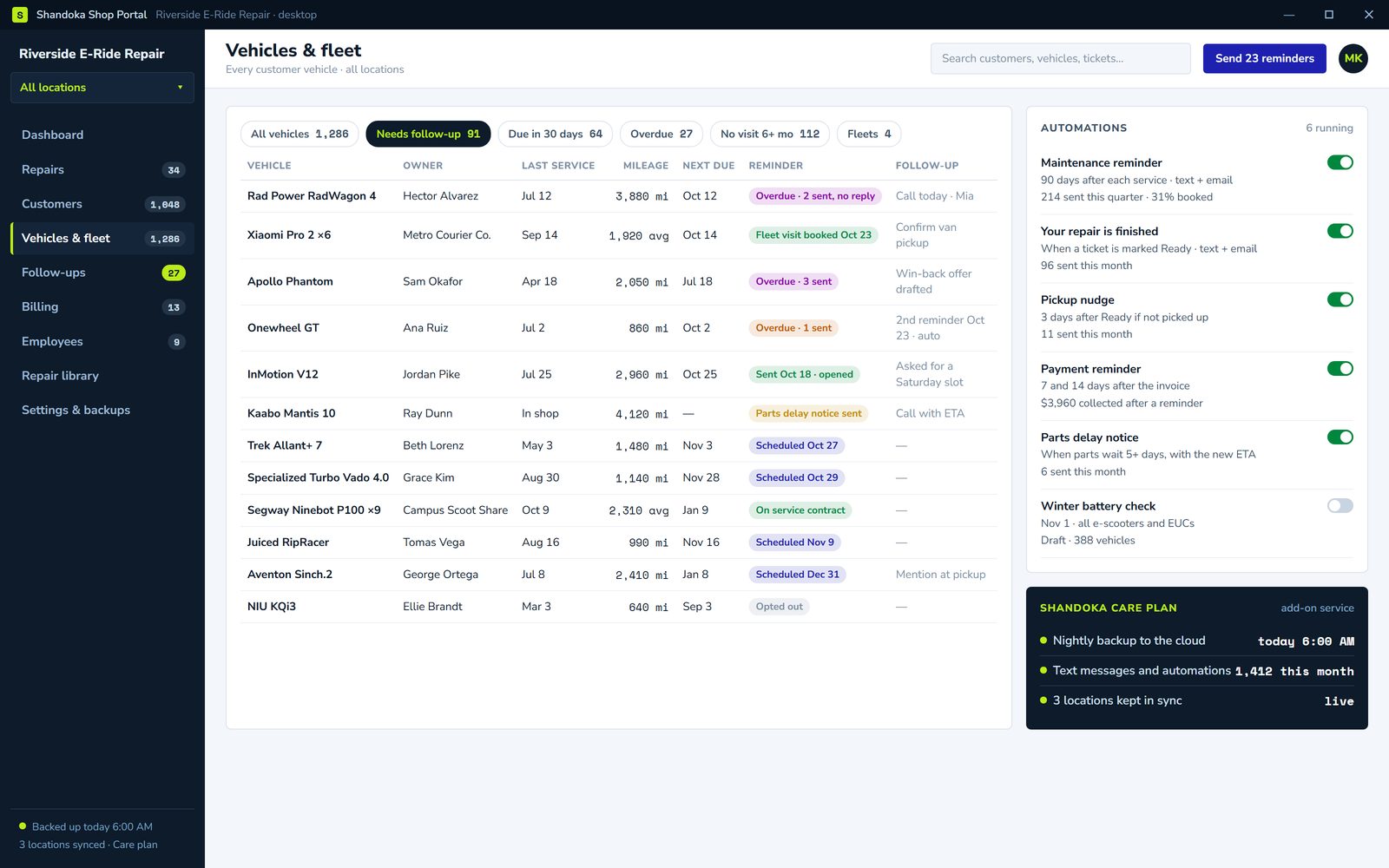Toggle off the Maintenance reminder automation
Image resolution: width=1389 pixels, height=868 pixels.
click(1340, 162)
